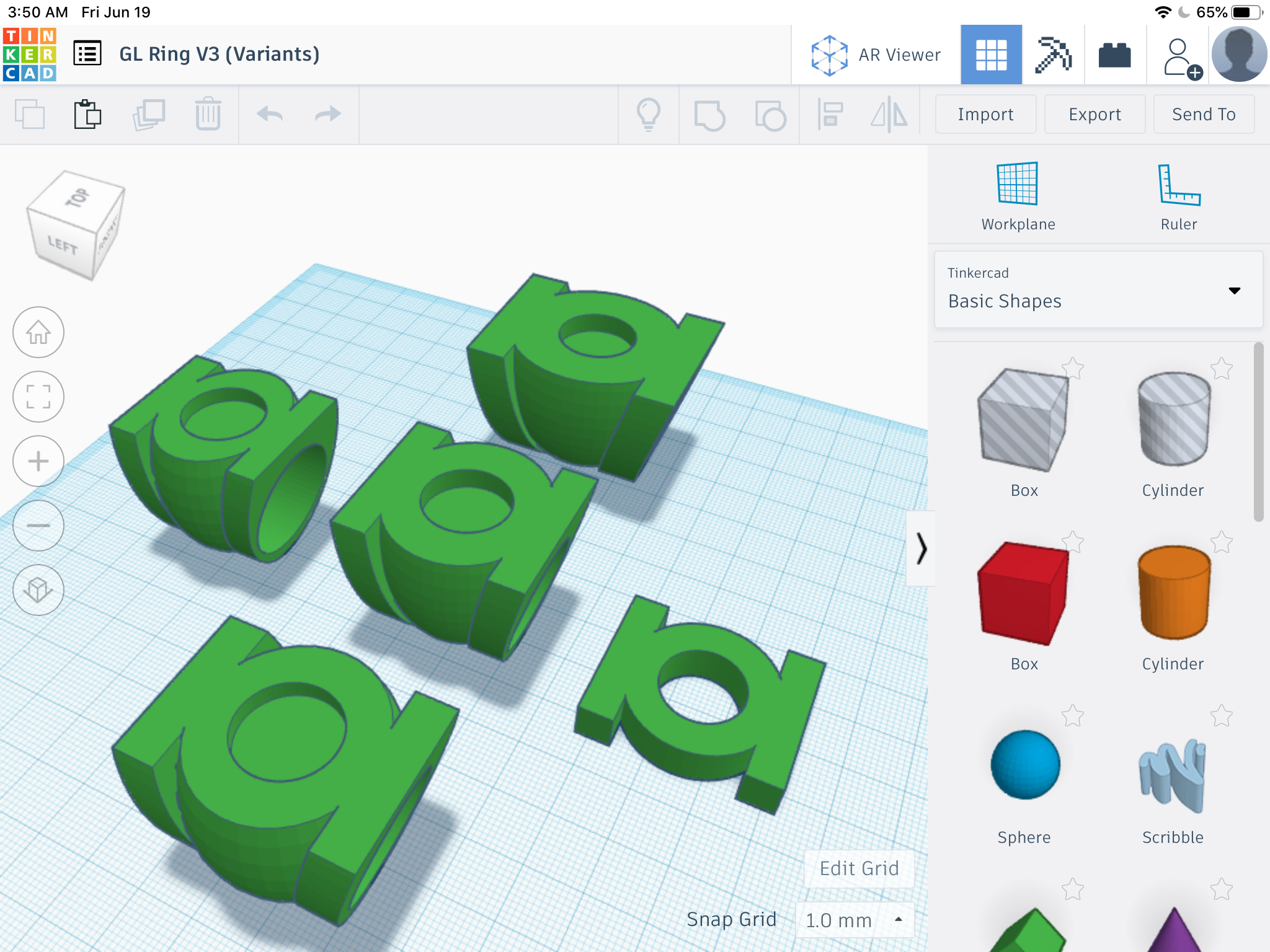1270x952 pixels.
Task: Select the Ruler tool
Action: [x=1179, y=196]
